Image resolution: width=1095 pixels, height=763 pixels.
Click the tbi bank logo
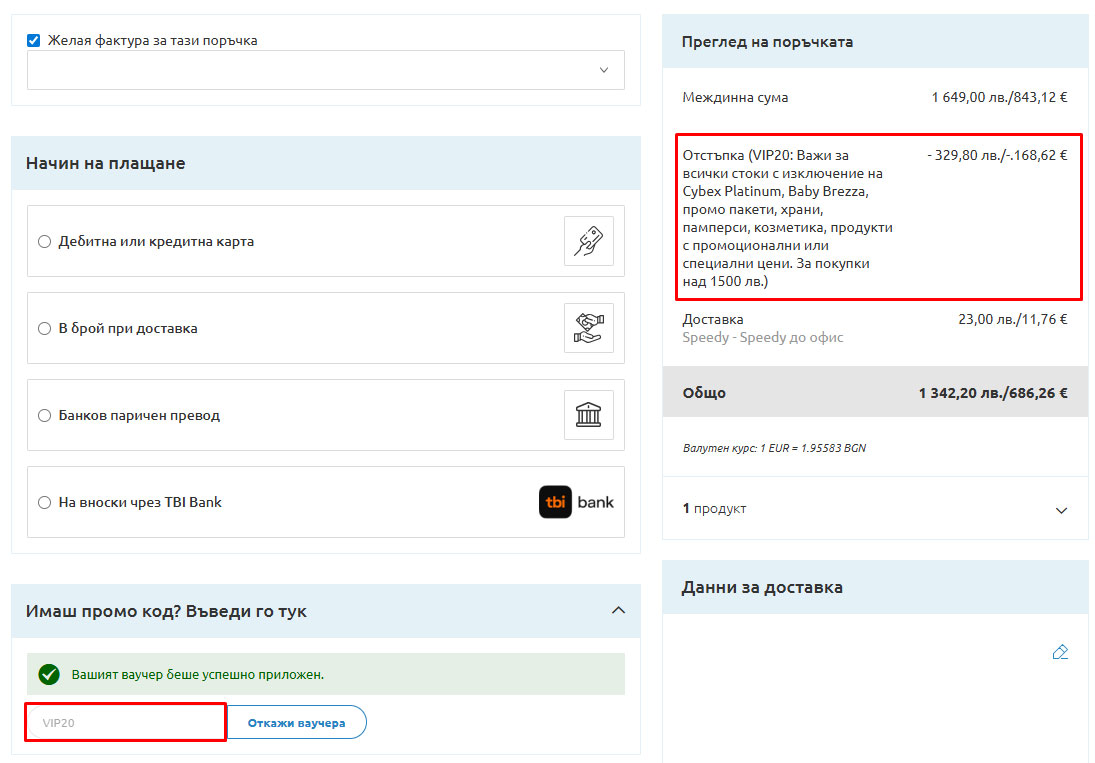577,502
